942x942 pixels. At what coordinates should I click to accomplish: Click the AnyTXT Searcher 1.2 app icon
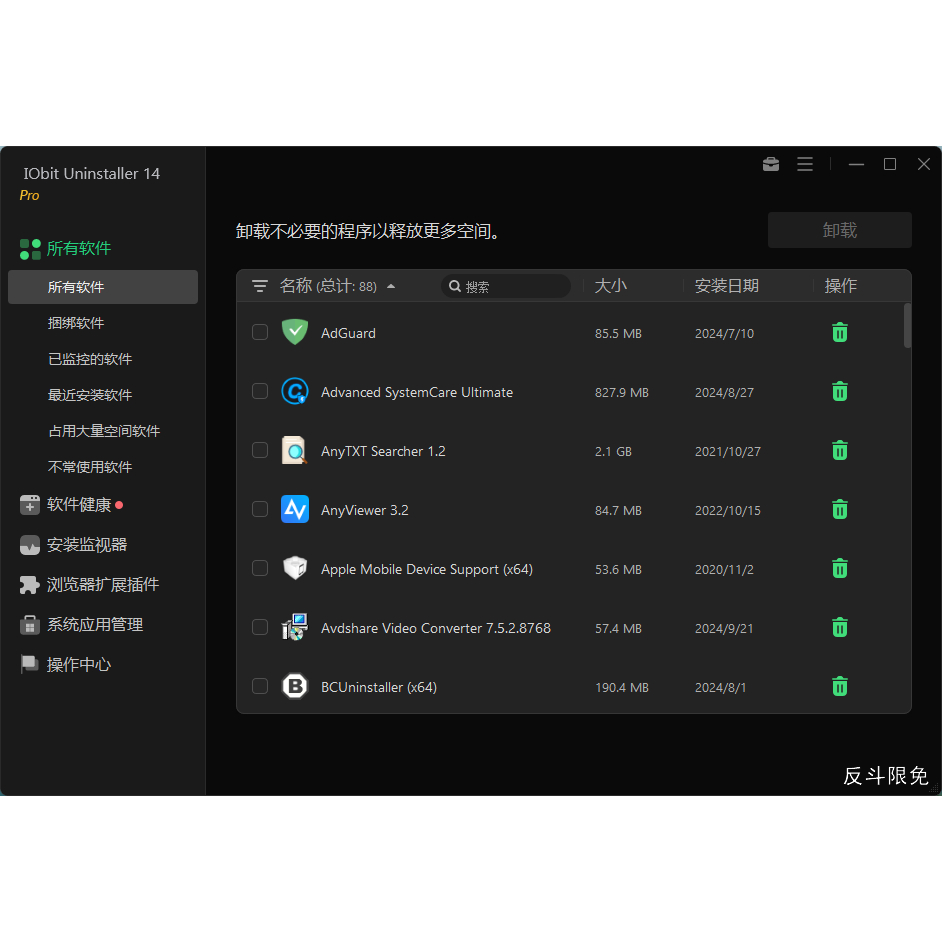pyautogui.click(x=294, y=451)
